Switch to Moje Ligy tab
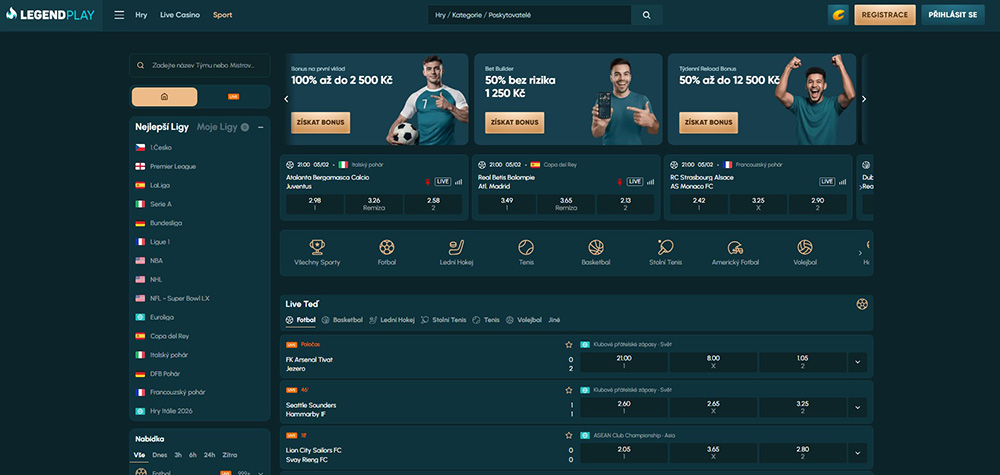The image size is (1000, 475). [x=217, y=127]
